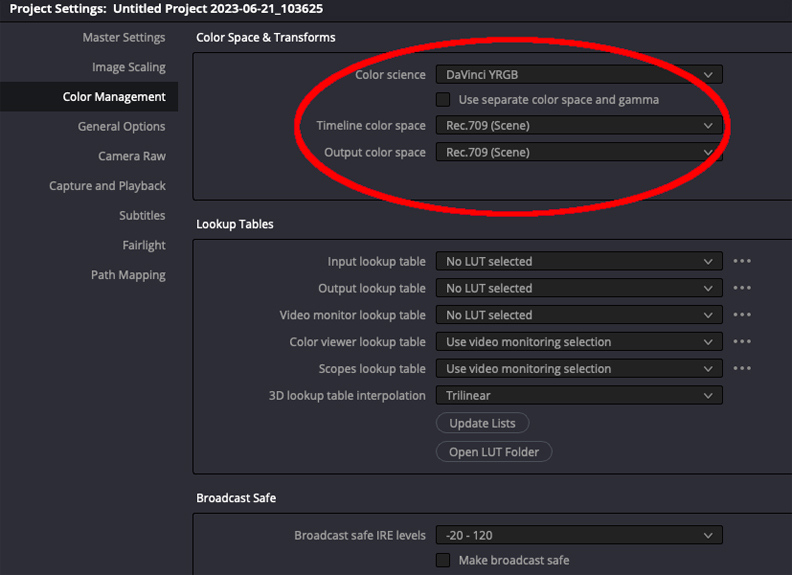Click the Color science label
Screen dimensions: 792x575
[x=390, y=75]
